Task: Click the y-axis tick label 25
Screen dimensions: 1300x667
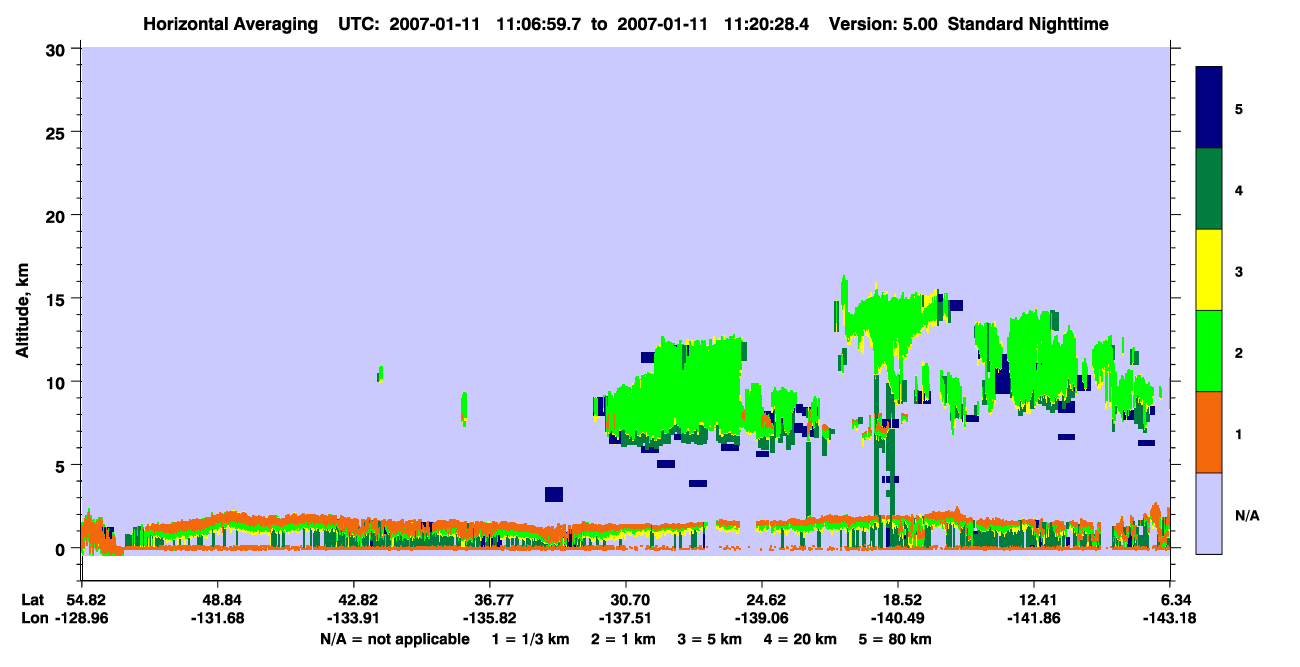Action: pos(58,132)
